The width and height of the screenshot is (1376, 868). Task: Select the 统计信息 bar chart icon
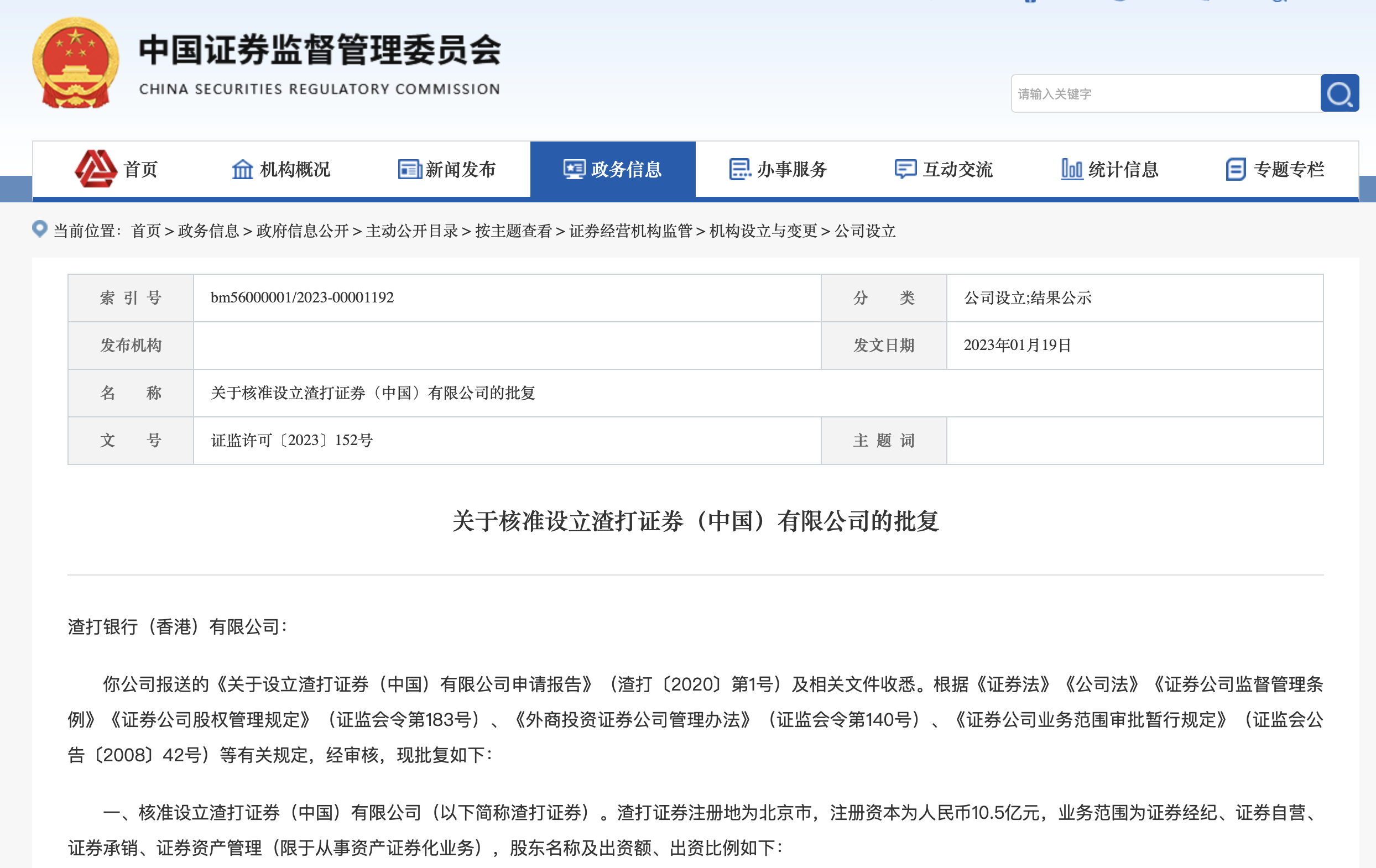pos(1072,169)
